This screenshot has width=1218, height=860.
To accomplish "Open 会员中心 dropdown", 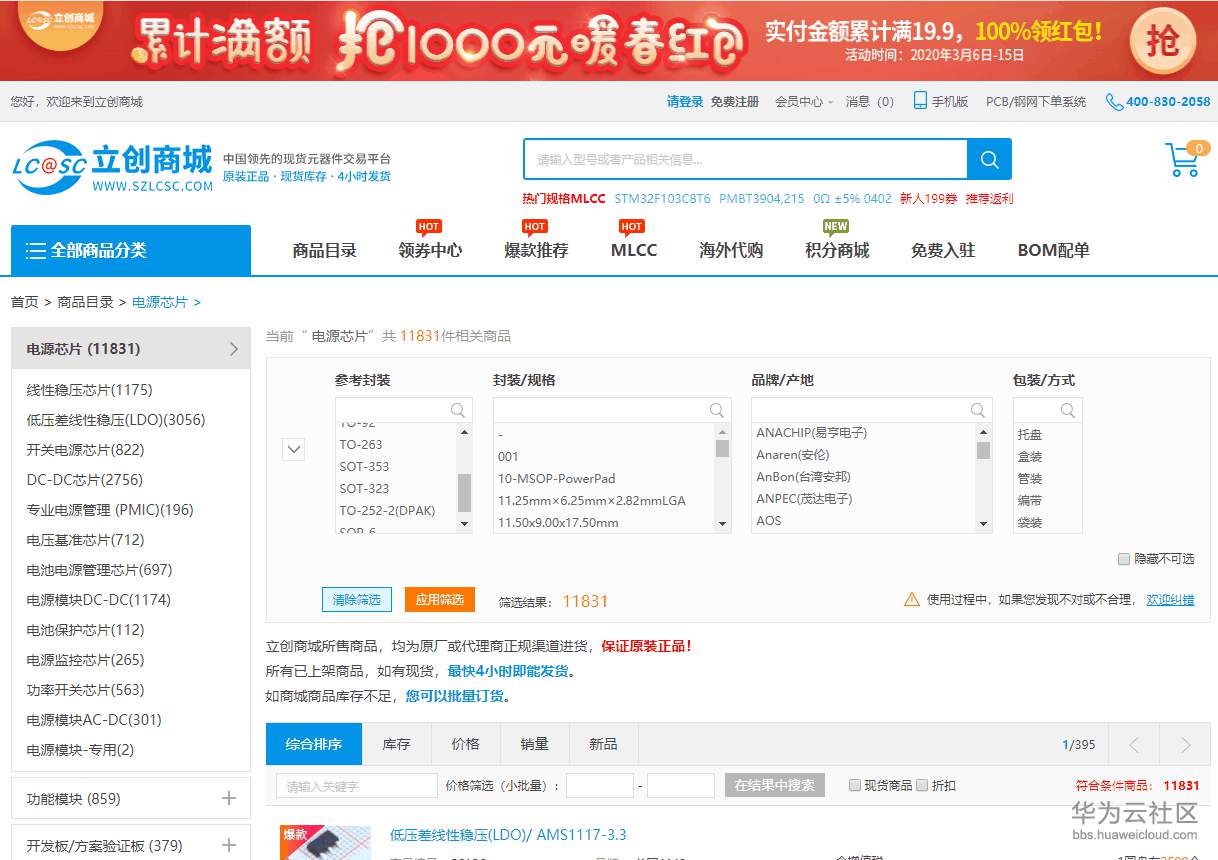I will 804,101.
